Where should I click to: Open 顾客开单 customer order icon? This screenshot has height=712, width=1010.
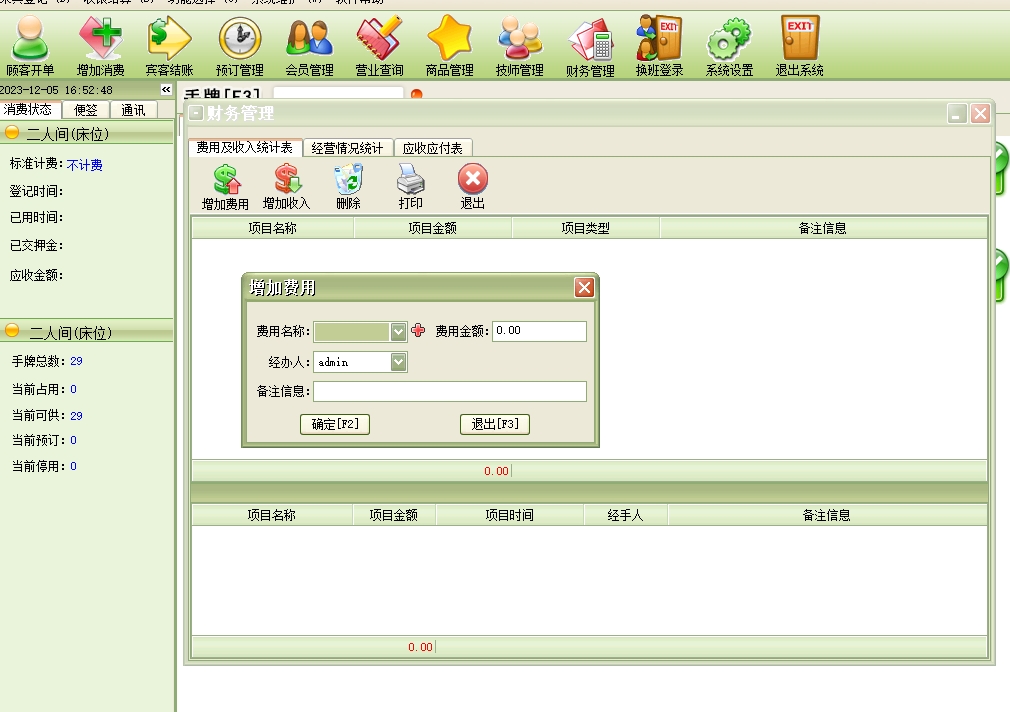click(30, 41)
